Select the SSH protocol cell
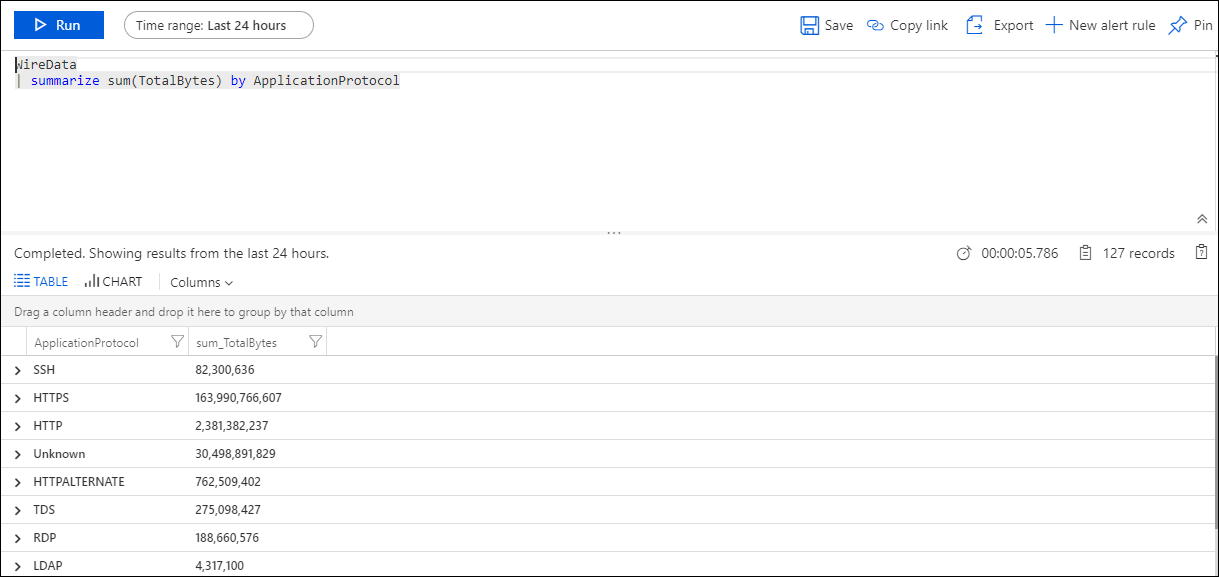1219x577 pixels. click(x=44, y=370)
